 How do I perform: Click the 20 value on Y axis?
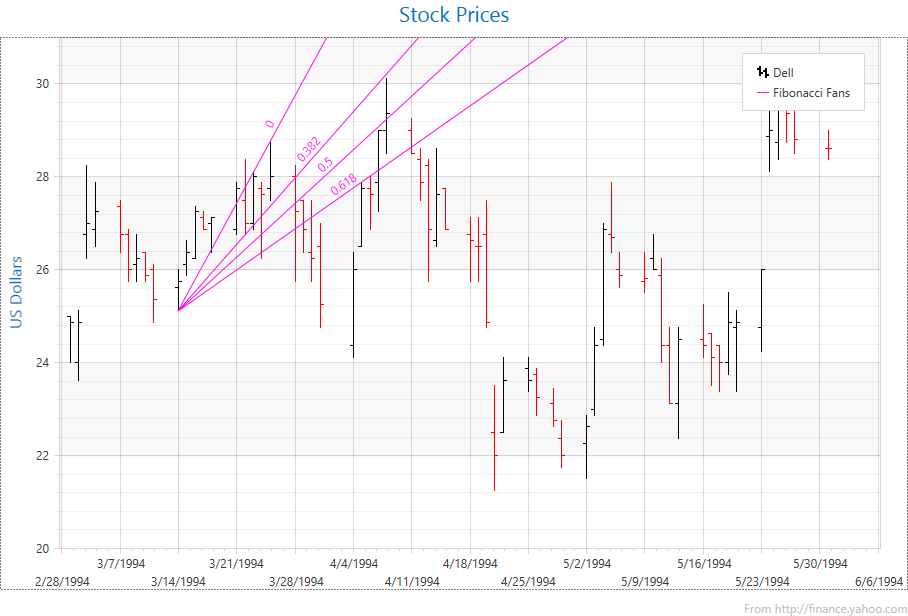[x=44, y=548]
